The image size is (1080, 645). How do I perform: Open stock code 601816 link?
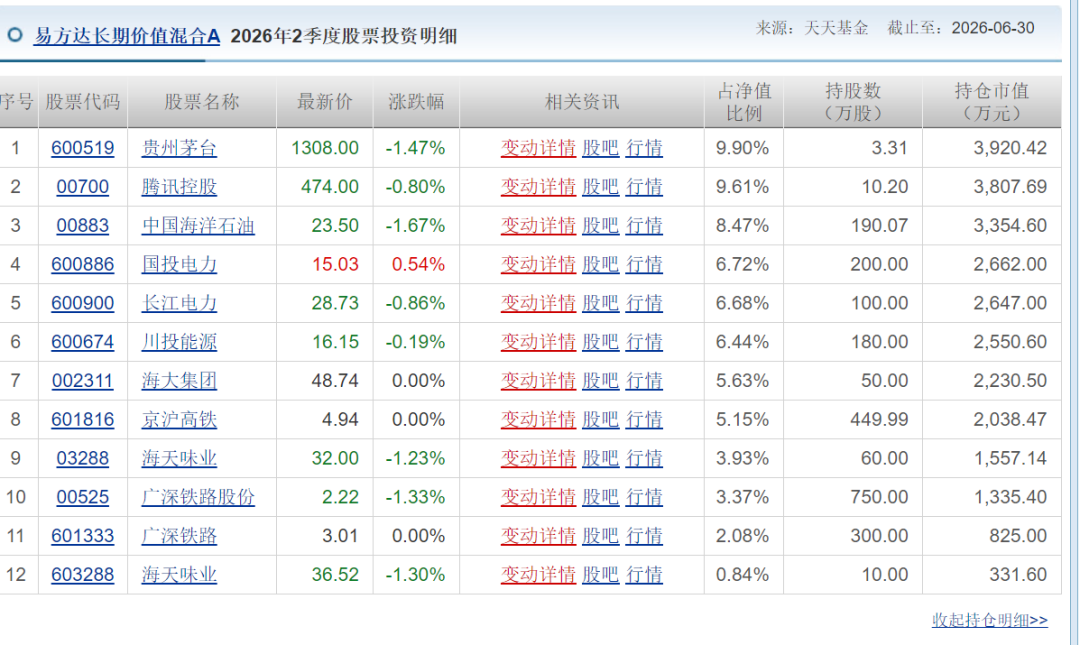(83, 420)
